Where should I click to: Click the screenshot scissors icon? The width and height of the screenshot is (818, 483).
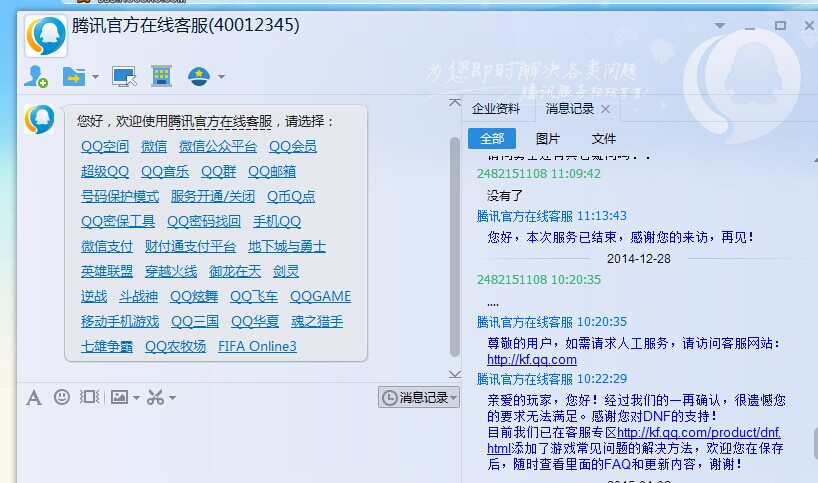155,397
